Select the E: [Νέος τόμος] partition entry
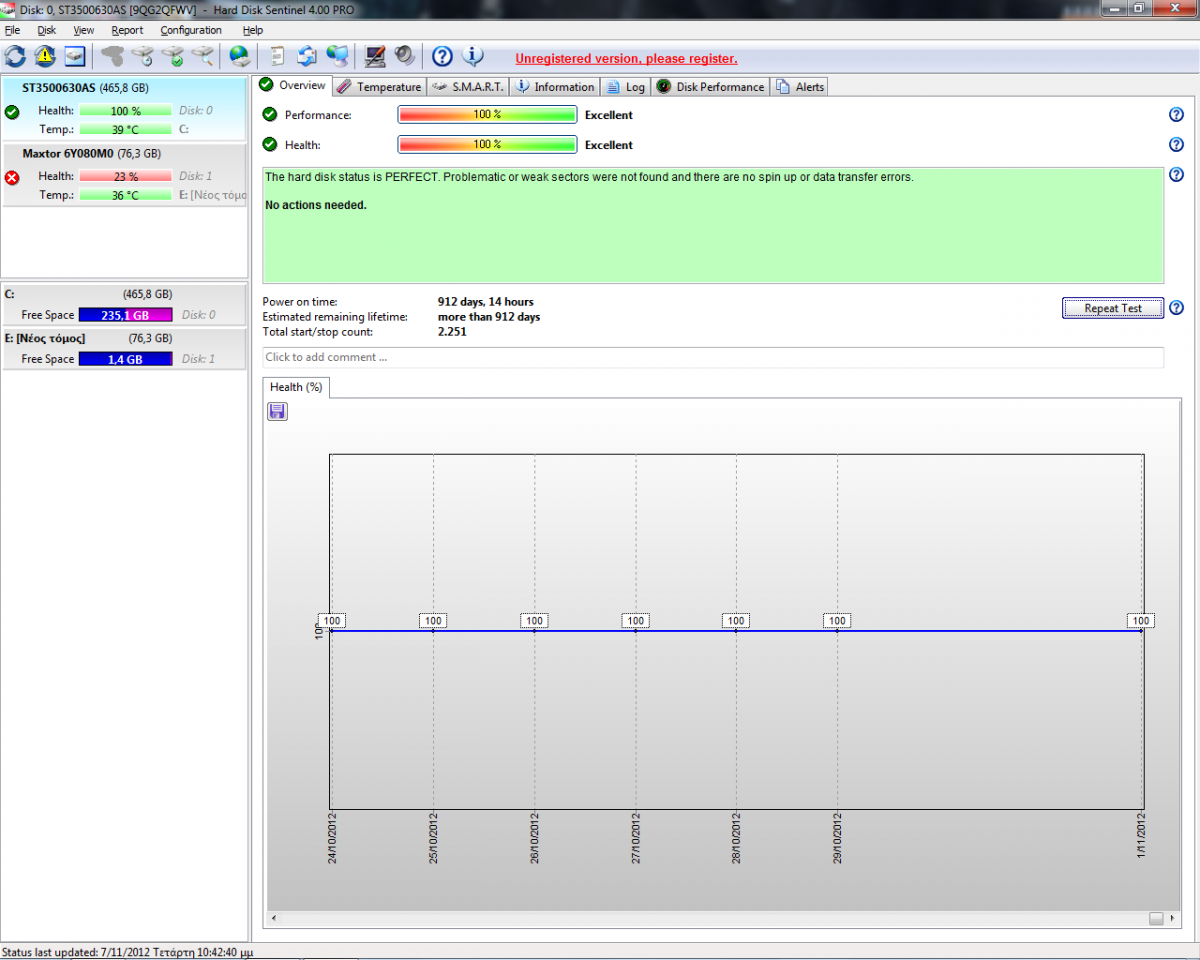This screenshot has height=960, width=1200. point(124,349)
